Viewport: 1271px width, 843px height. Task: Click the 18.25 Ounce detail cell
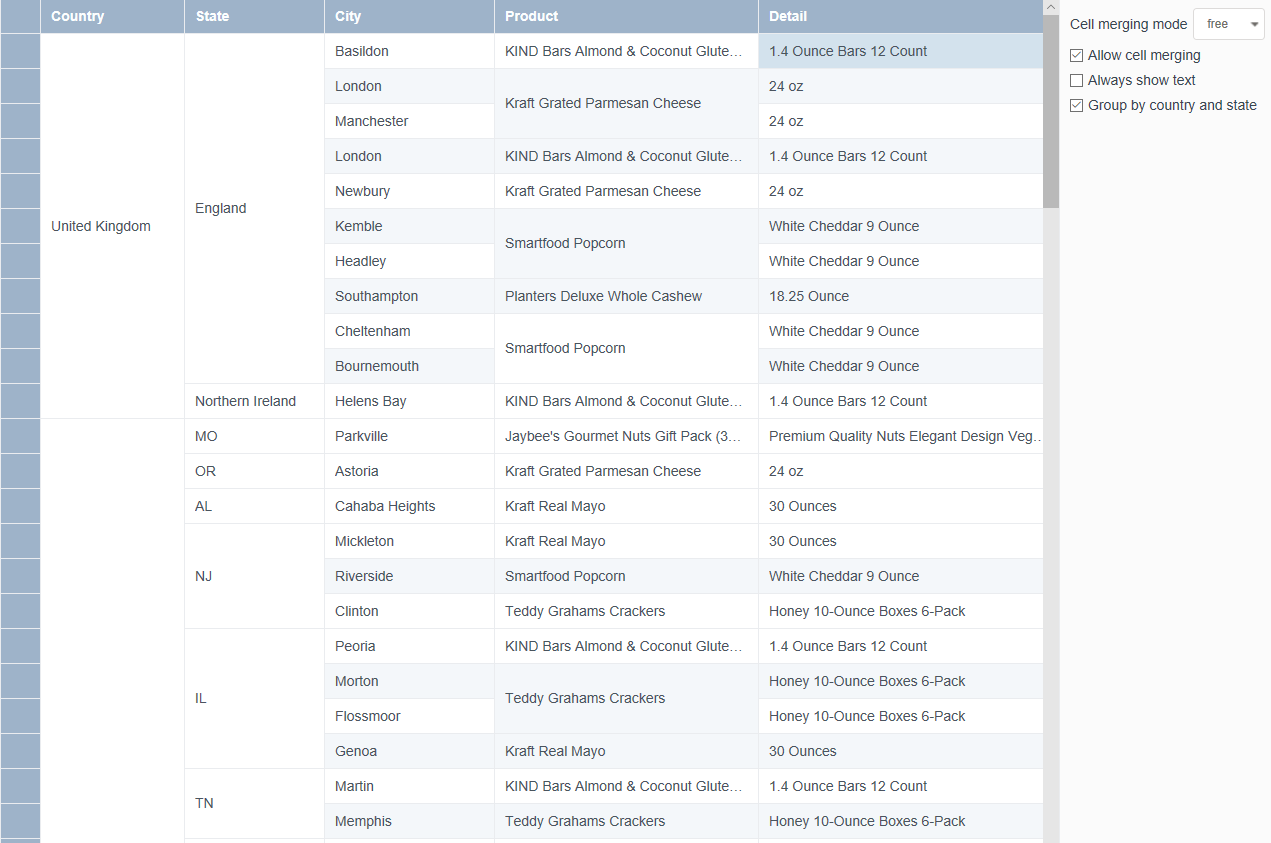[900, 296]
